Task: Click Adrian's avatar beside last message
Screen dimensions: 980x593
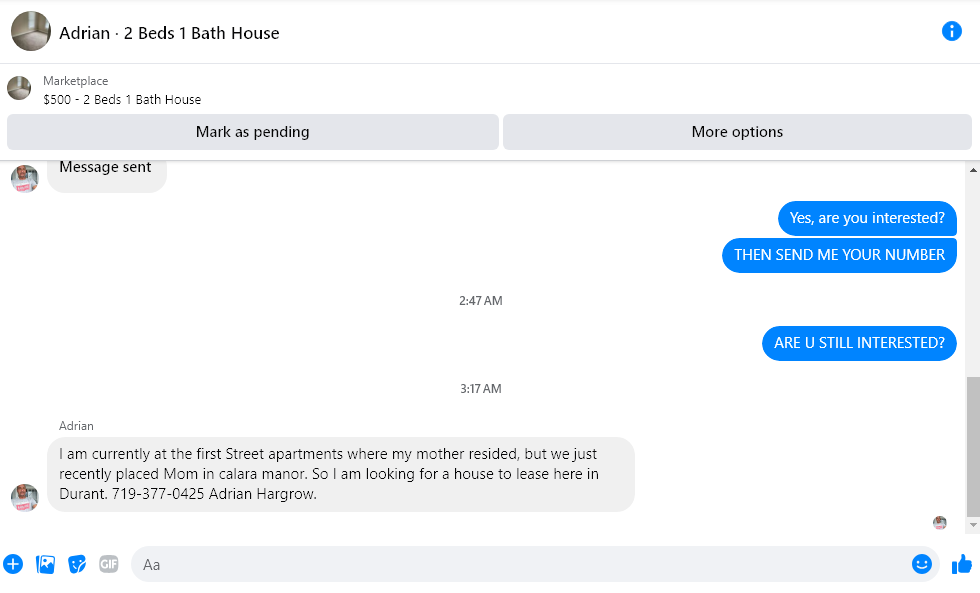Action: coord(24,497)
